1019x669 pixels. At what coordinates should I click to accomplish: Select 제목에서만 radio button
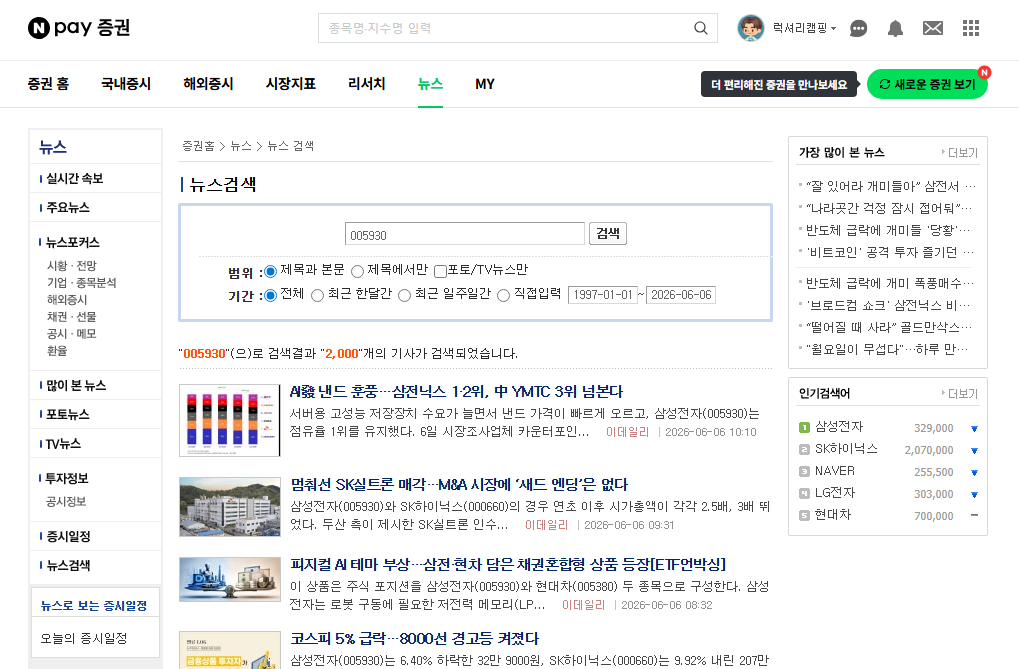[x=357, y=271]
